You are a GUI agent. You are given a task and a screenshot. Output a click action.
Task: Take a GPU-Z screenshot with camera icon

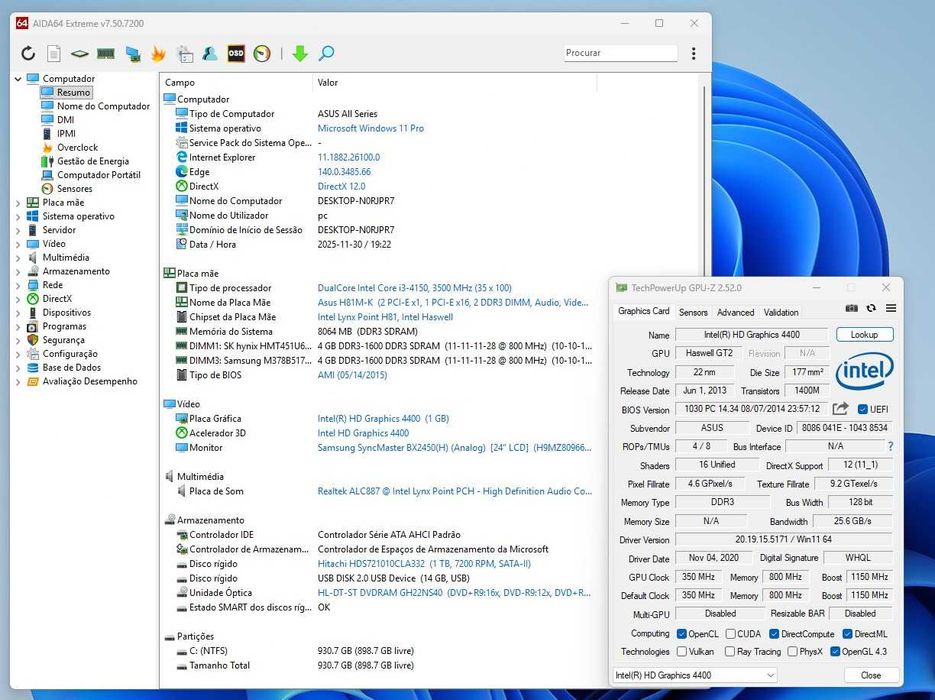(x=852, y=308)
